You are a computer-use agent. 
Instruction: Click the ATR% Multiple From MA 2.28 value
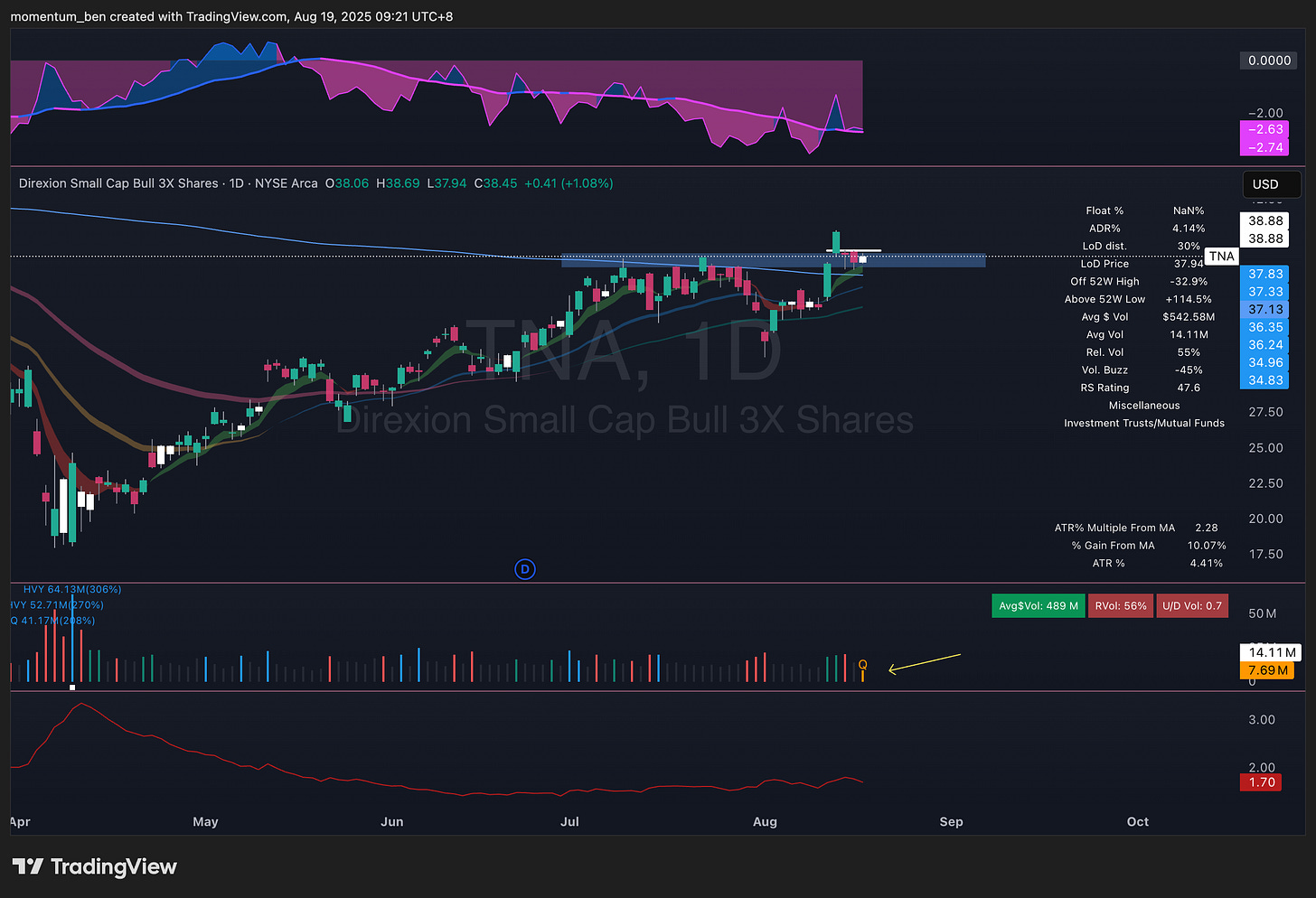[1207, 528]
